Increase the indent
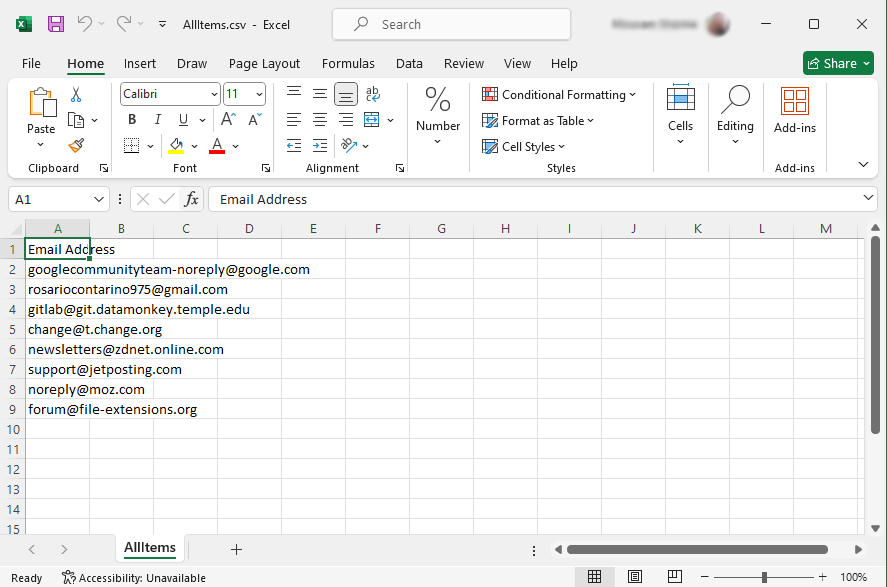Viewport: 887px width, 587px height. pos(320,146)
